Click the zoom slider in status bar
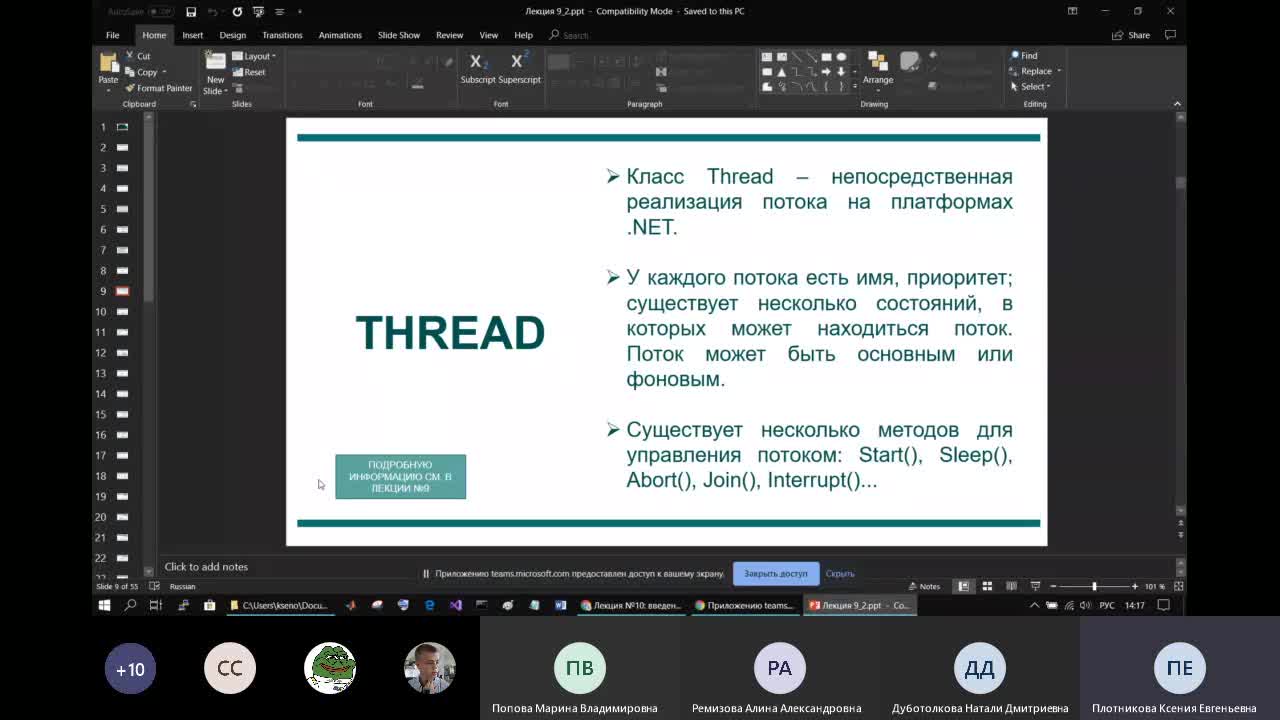Screen dimensions: 1280x720 coord(1094,586)
